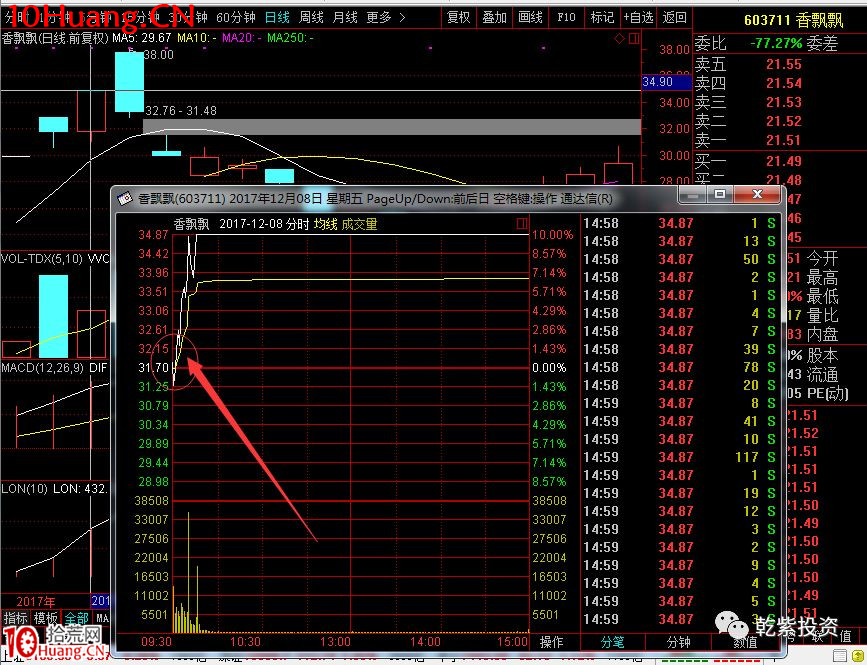
Task: Close the intraday popup window
Action: pyautogui.click(x=758, y=194)
